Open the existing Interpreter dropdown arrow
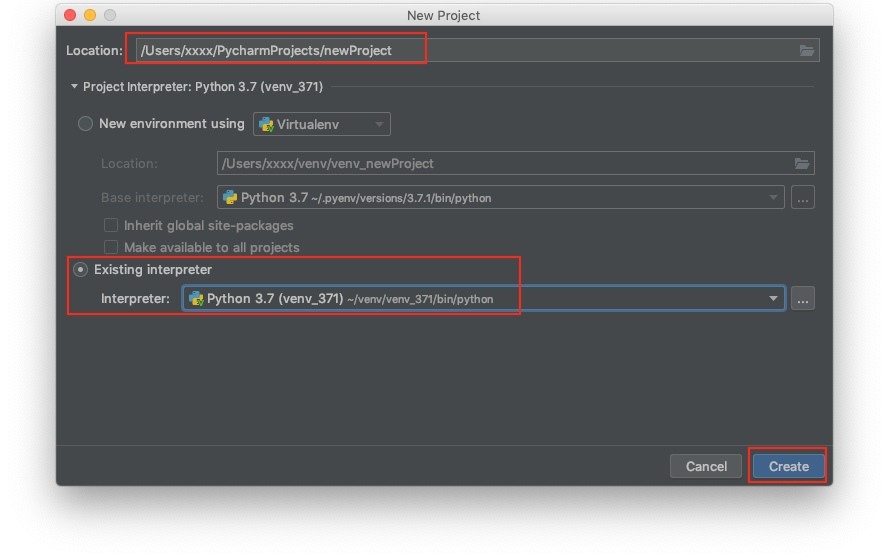Screen dimensions: 889x560 [x=773, y=299]
